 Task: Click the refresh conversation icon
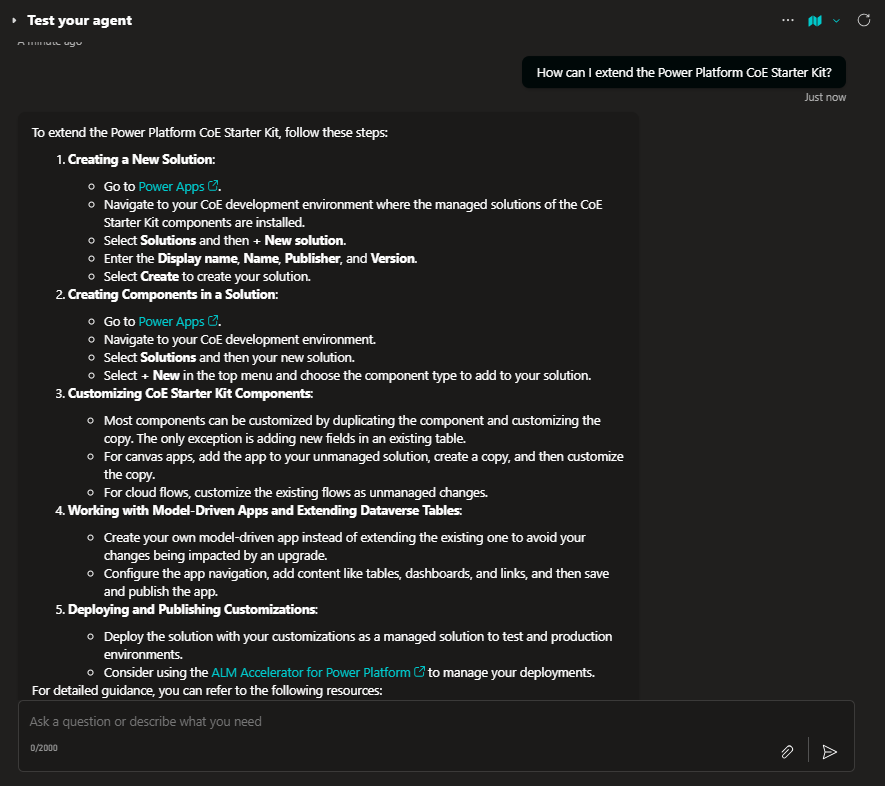click(x=864, y=20)
